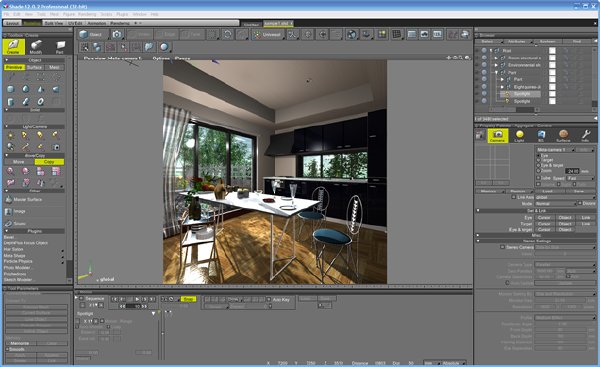Click the Sketch Modeler plugin entry
Screen dimensions: 600x367
(x=18, y=280)
